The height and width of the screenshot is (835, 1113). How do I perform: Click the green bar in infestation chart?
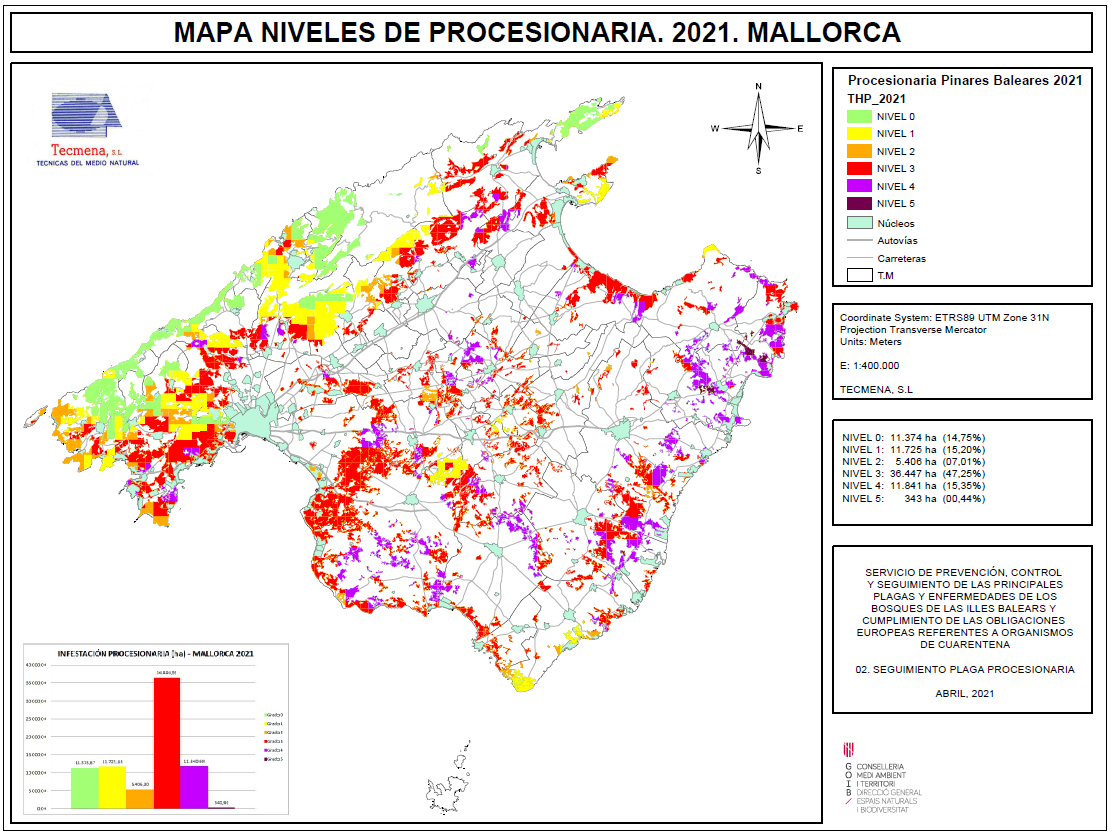click(x=85, y=787)
